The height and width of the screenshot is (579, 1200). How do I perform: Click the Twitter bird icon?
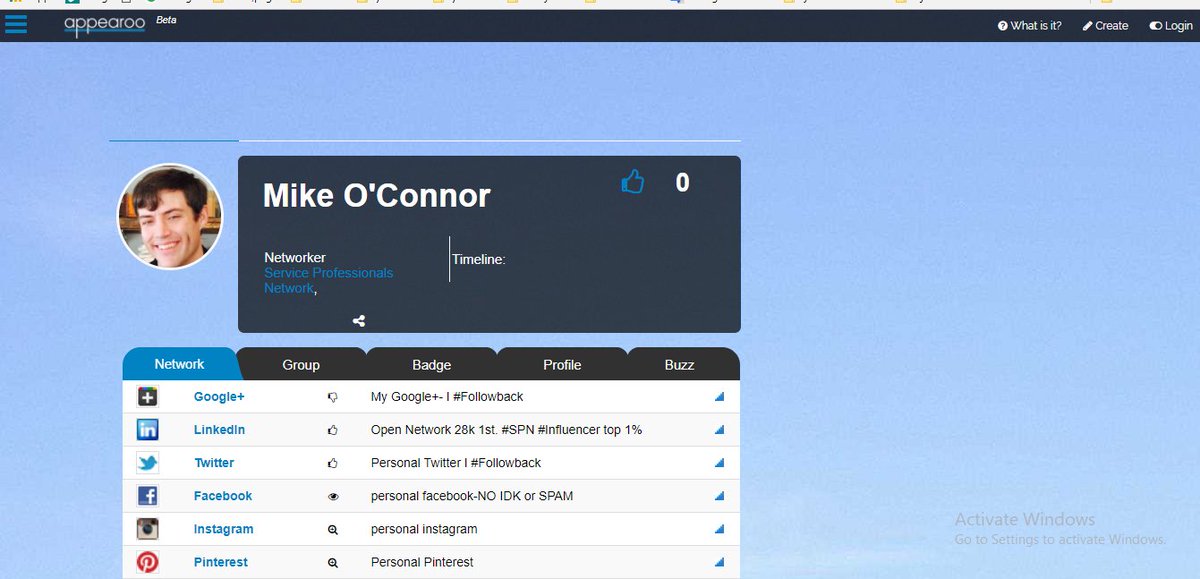point(148,463)
